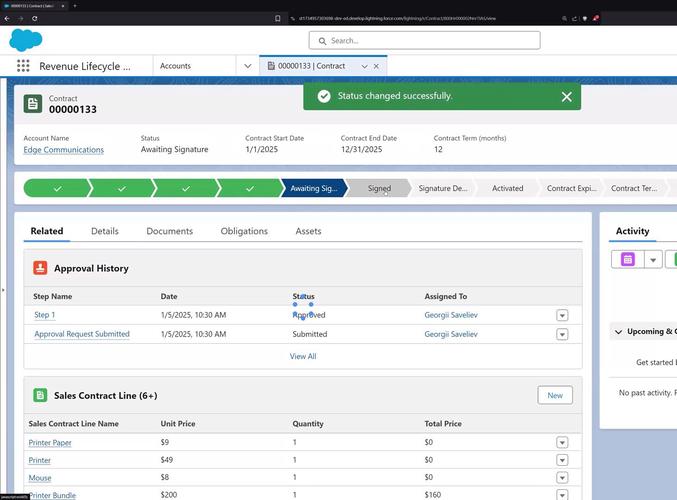
Task: Click the browser address bar URL
Action: 397,19
